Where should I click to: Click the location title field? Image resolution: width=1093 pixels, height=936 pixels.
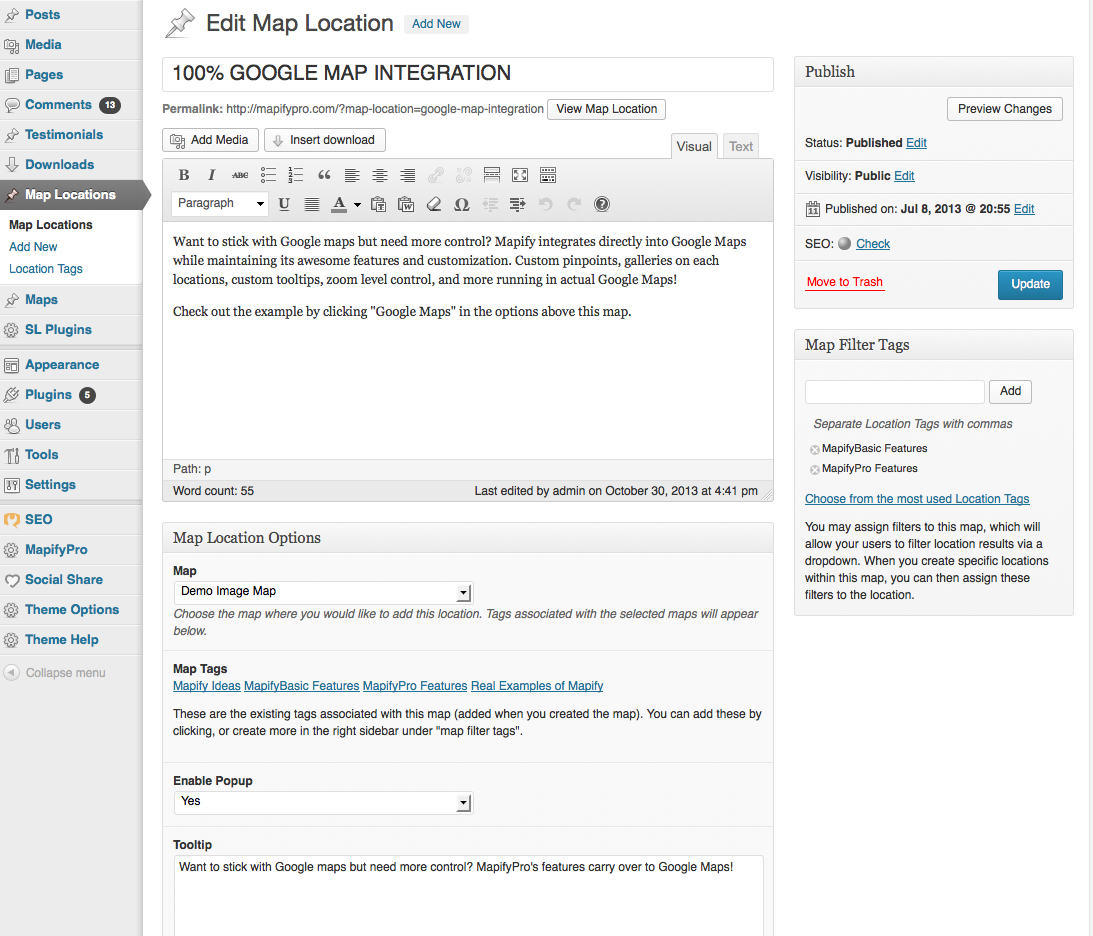tap(468, 74)
